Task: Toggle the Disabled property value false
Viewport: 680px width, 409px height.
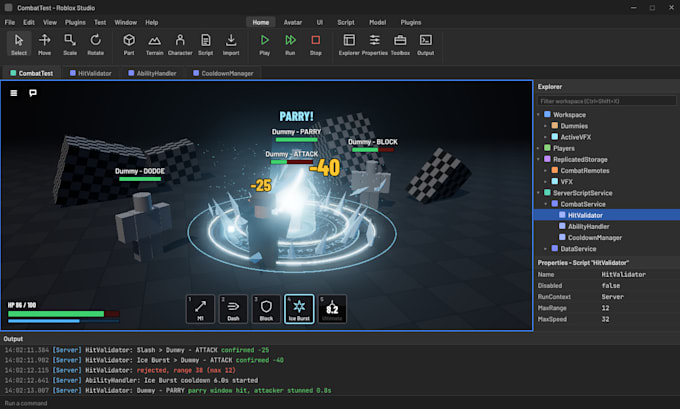Action: tap(611, 286)
